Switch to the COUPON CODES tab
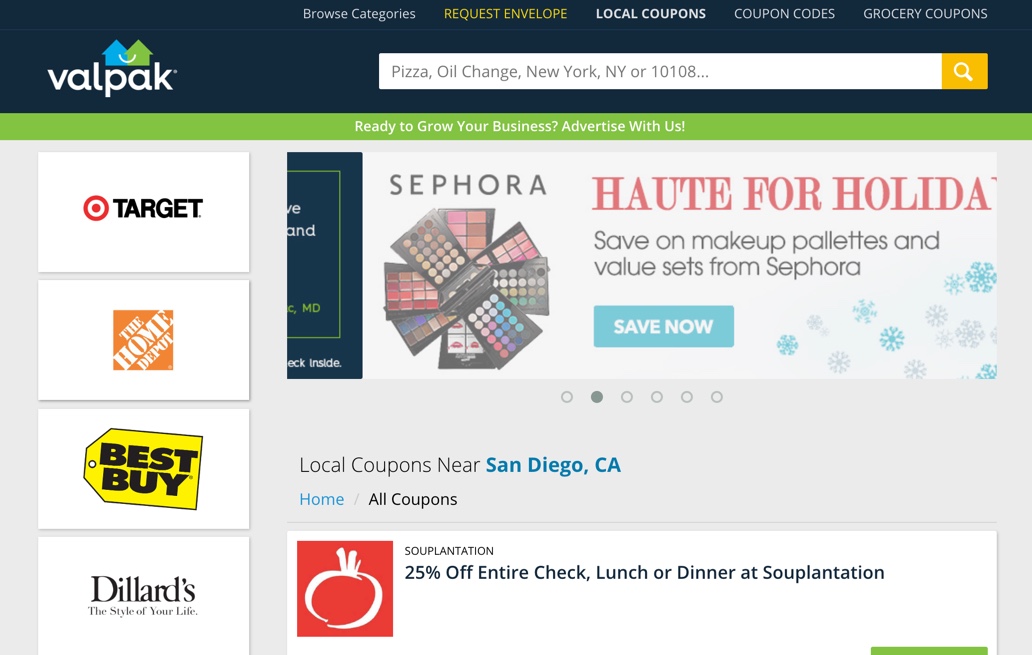 [784, 14]
